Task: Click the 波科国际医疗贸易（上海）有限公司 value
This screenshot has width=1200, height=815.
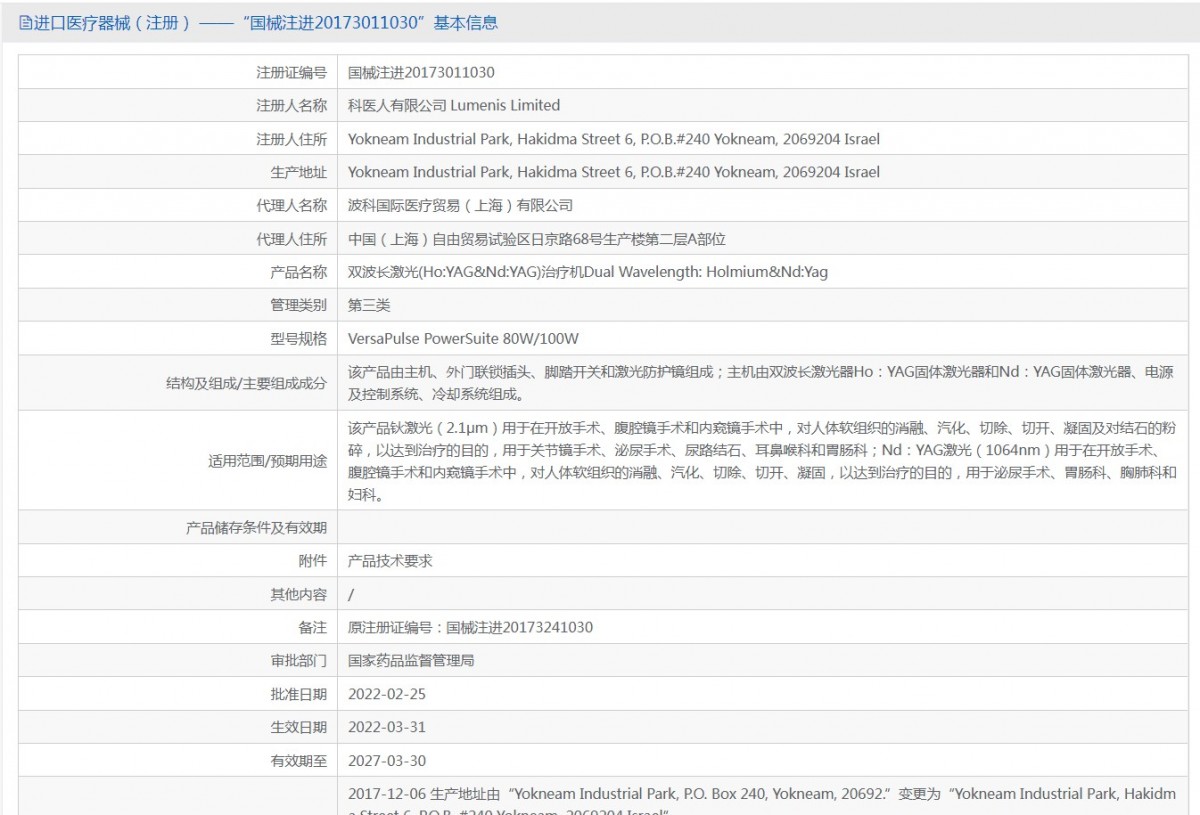Action: [461, 205]
